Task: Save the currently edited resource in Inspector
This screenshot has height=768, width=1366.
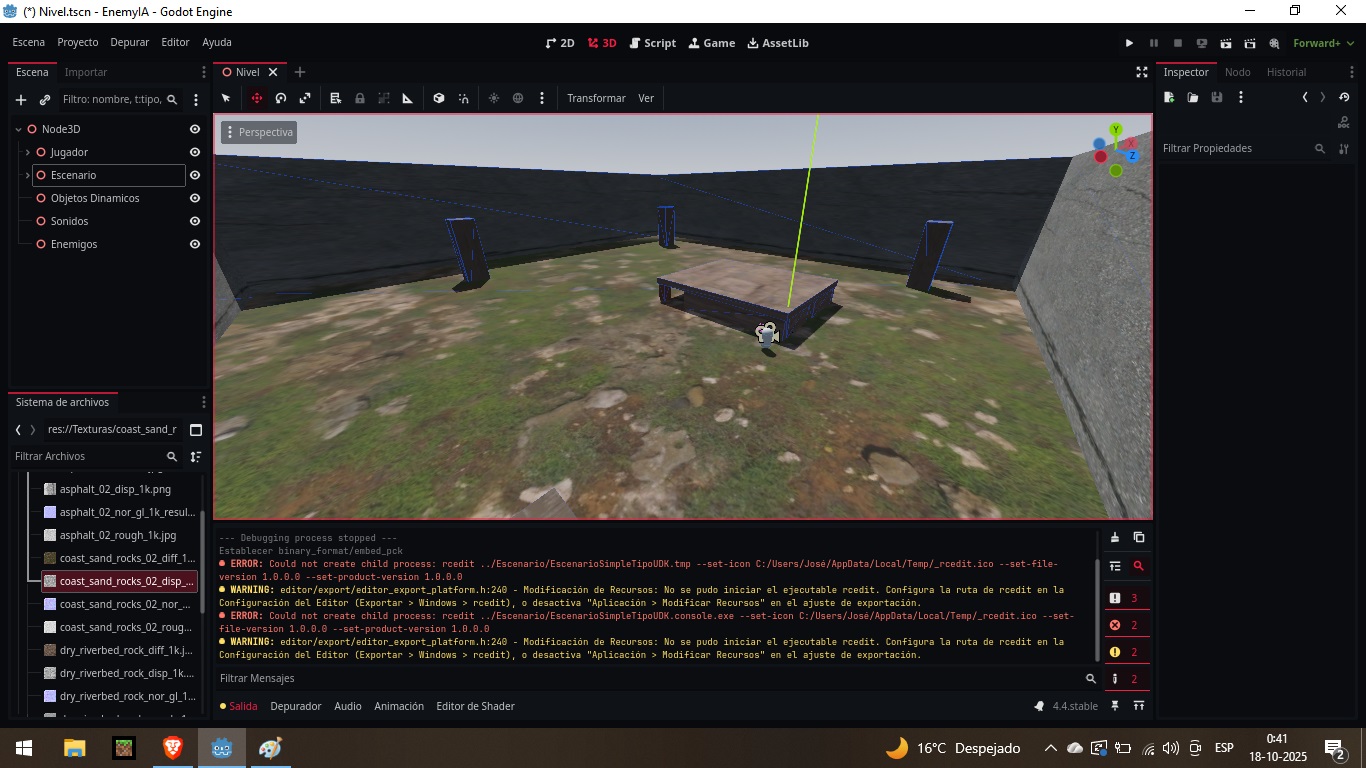Action: (1217, 97)
